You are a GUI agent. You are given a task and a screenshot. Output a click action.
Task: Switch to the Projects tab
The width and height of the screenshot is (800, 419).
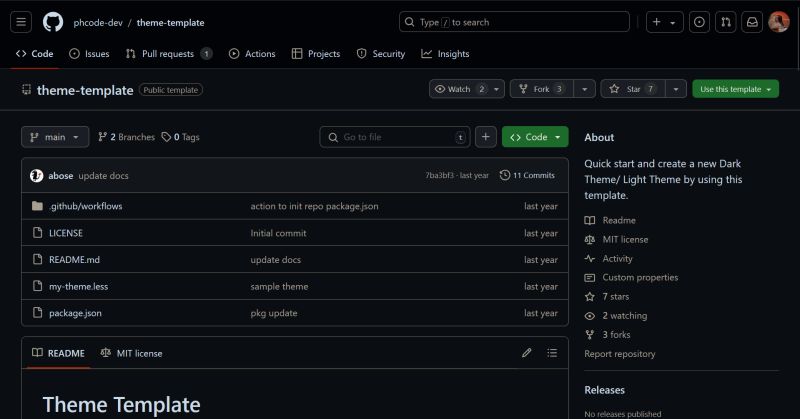tap(316, 54)
